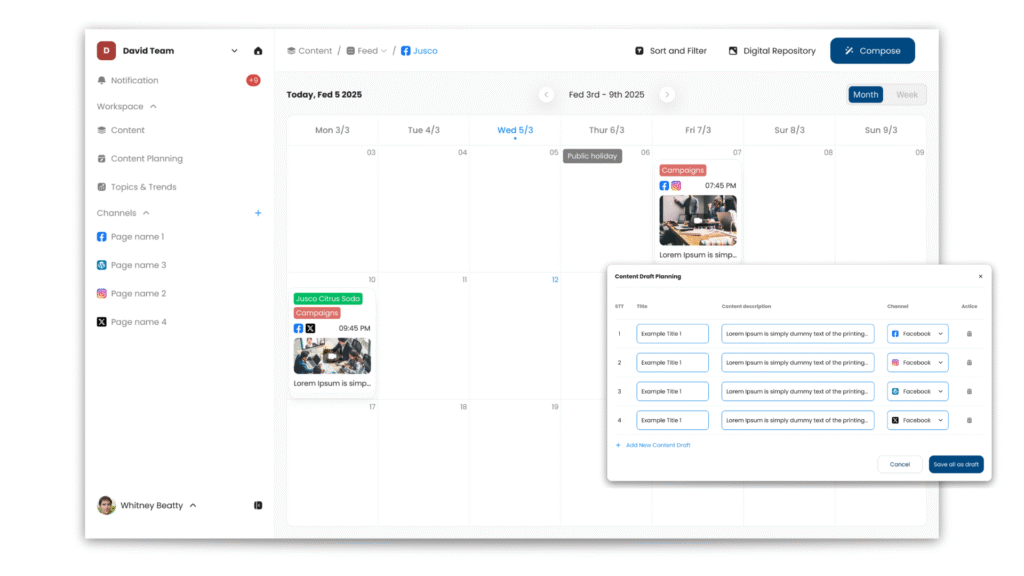This screenshot has width=1024, height=576.
Task: Expand the David Team switcher dropdown
Action: pos(234,51)
